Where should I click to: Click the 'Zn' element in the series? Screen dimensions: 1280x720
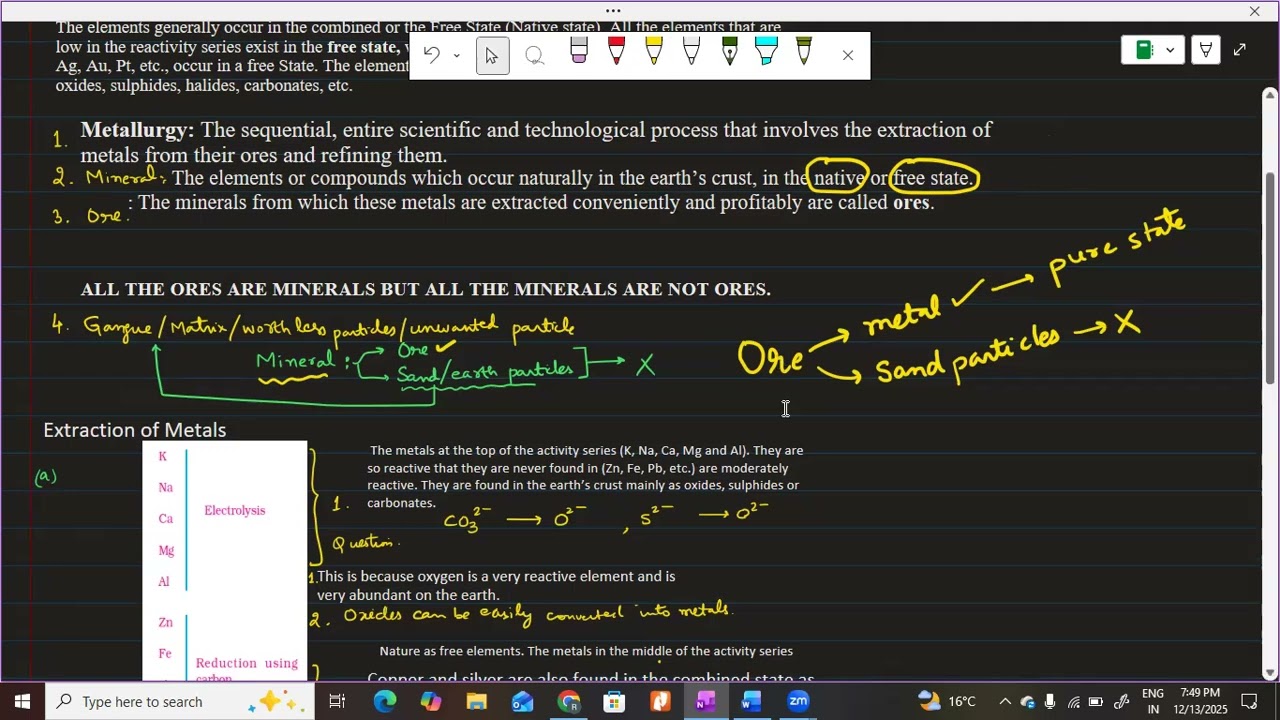165,622
